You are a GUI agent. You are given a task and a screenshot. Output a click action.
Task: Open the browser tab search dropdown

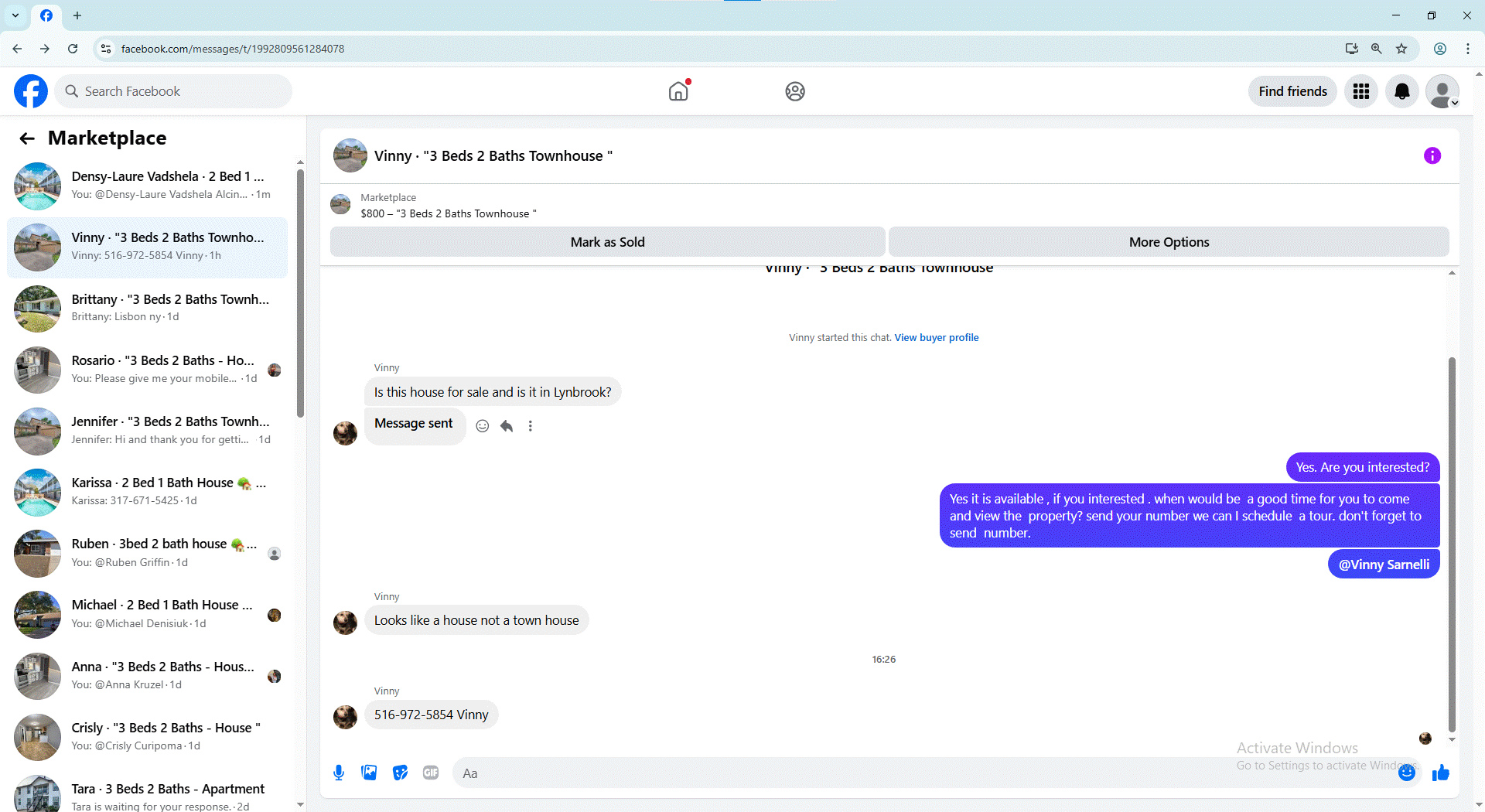pyautogui.click(x=15, y=15)
